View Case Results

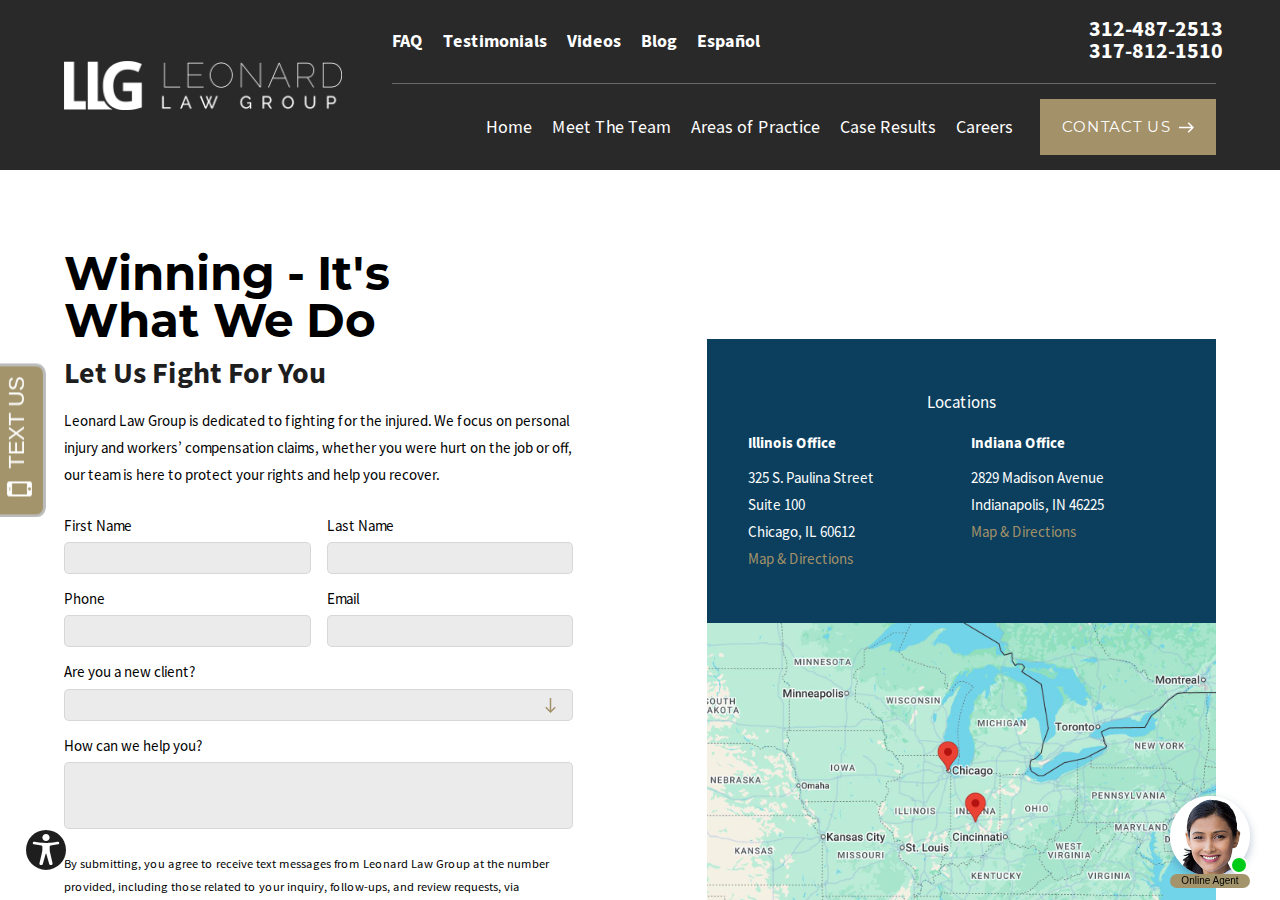click(x=888, y=127)
